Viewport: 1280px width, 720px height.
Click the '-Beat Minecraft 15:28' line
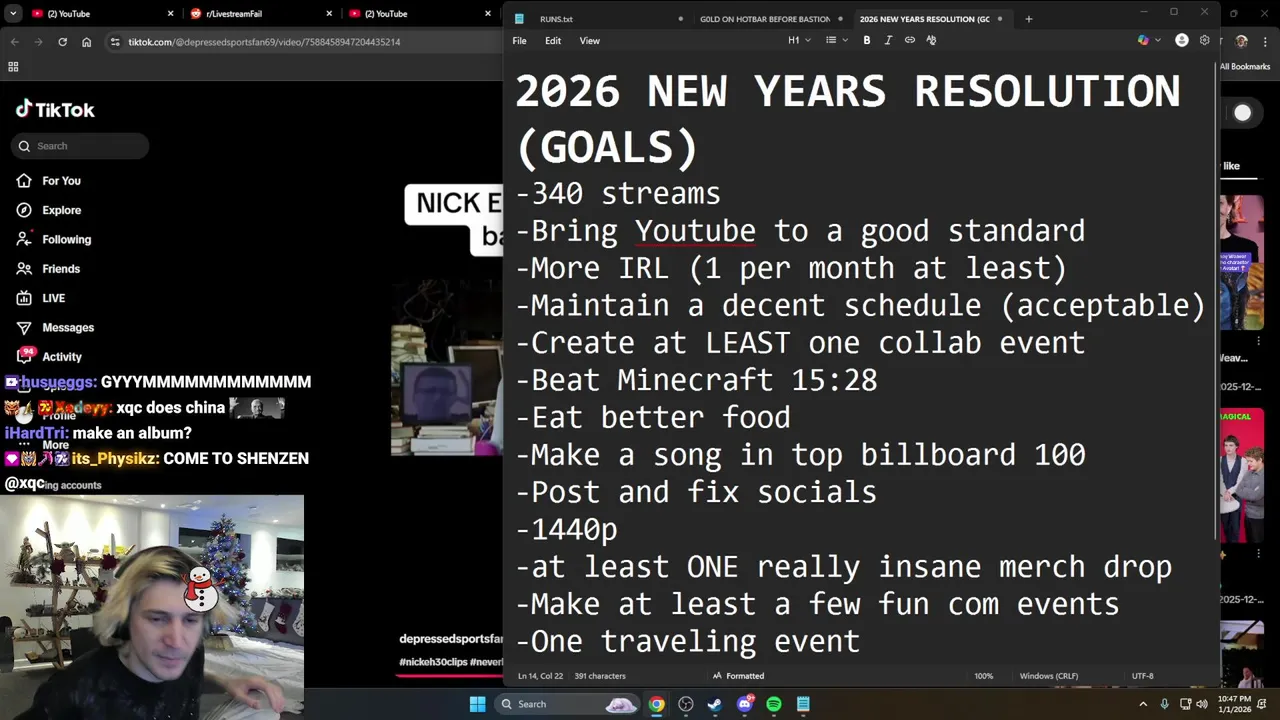click(x=696, y=380)
